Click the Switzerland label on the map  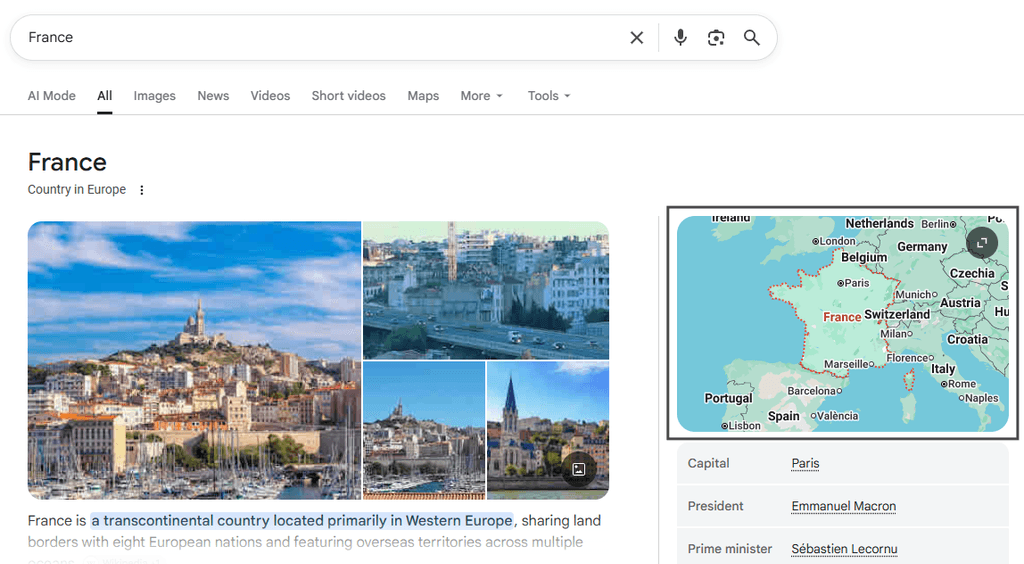(x=897, y=315)
